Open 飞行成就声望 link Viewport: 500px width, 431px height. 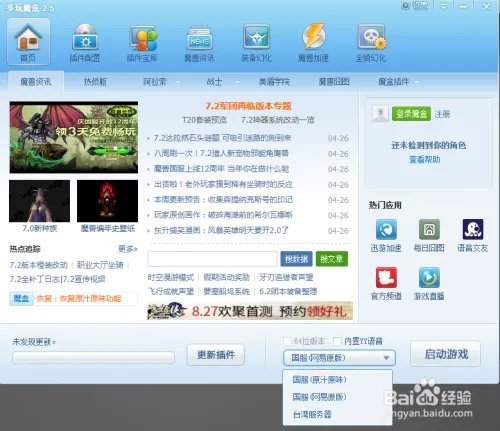(x=171, y=291)
